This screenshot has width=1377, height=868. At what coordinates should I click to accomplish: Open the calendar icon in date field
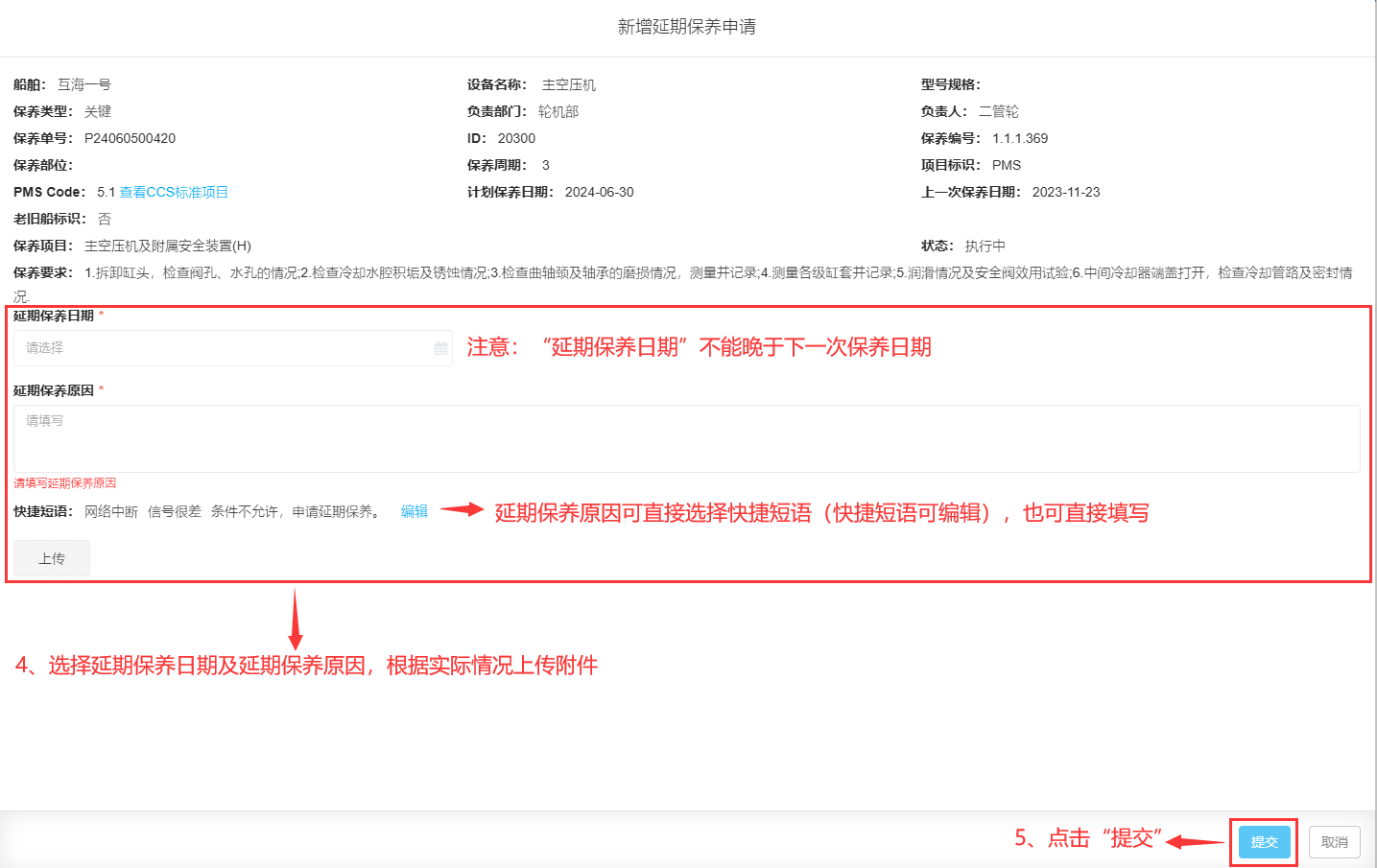click(440, 348)
